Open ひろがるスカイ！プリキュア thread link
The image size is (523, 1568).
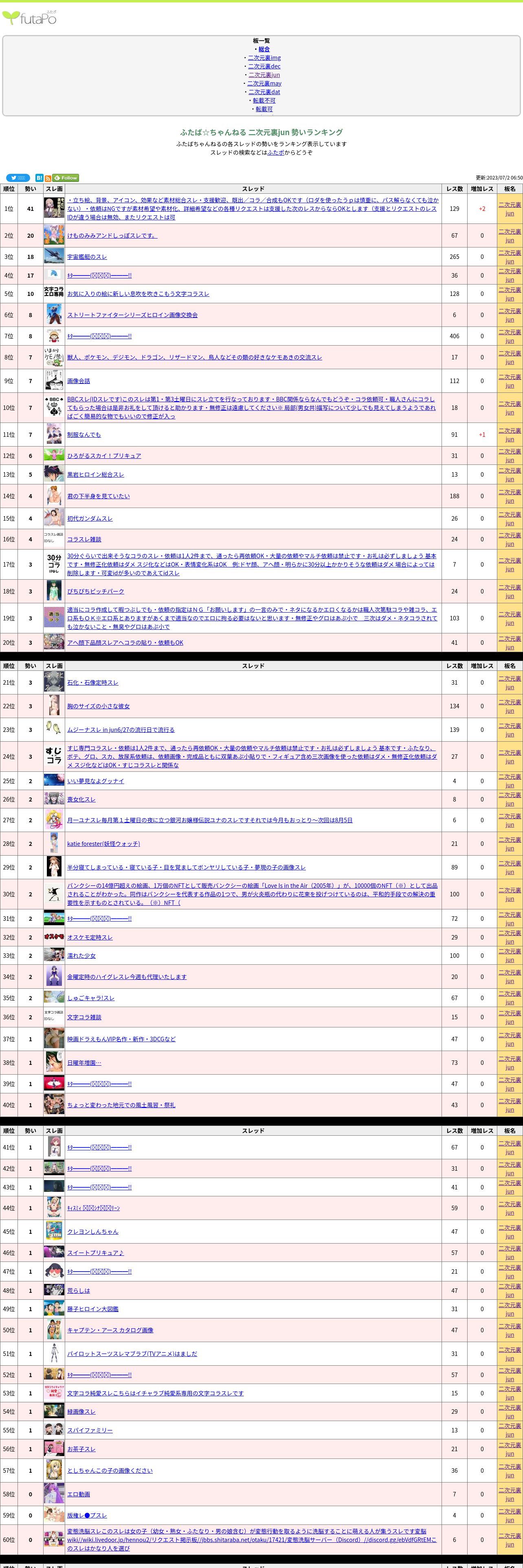[x=104, y=456]
